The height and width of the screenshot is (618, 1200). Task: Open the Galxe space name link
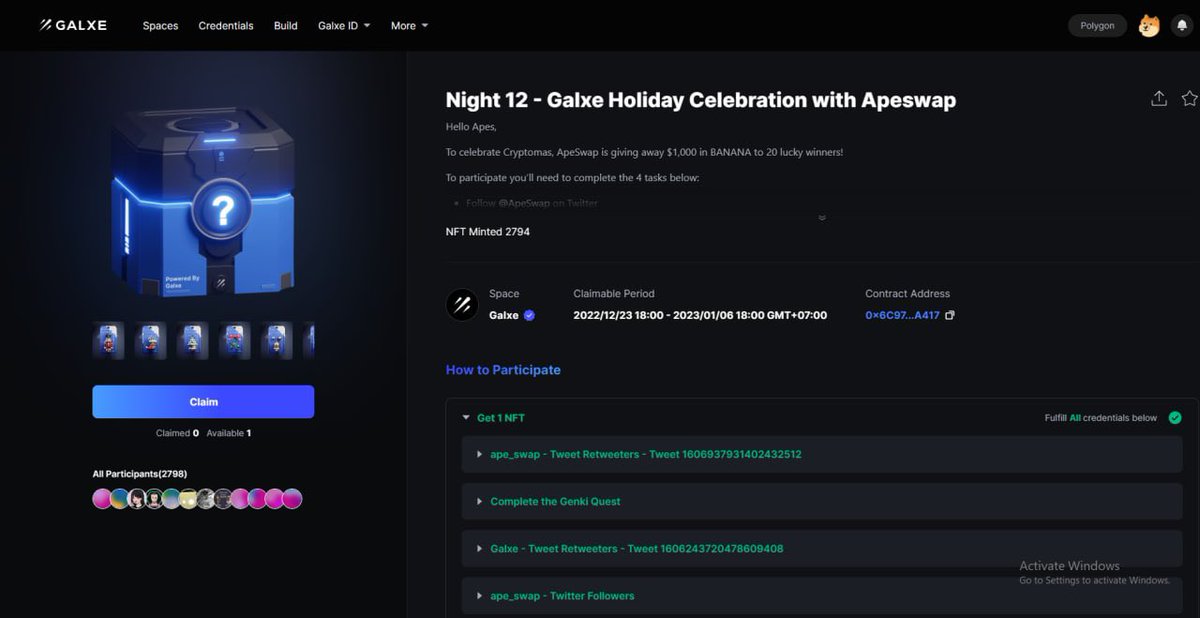pyautogui.click(x=504, y=315)
